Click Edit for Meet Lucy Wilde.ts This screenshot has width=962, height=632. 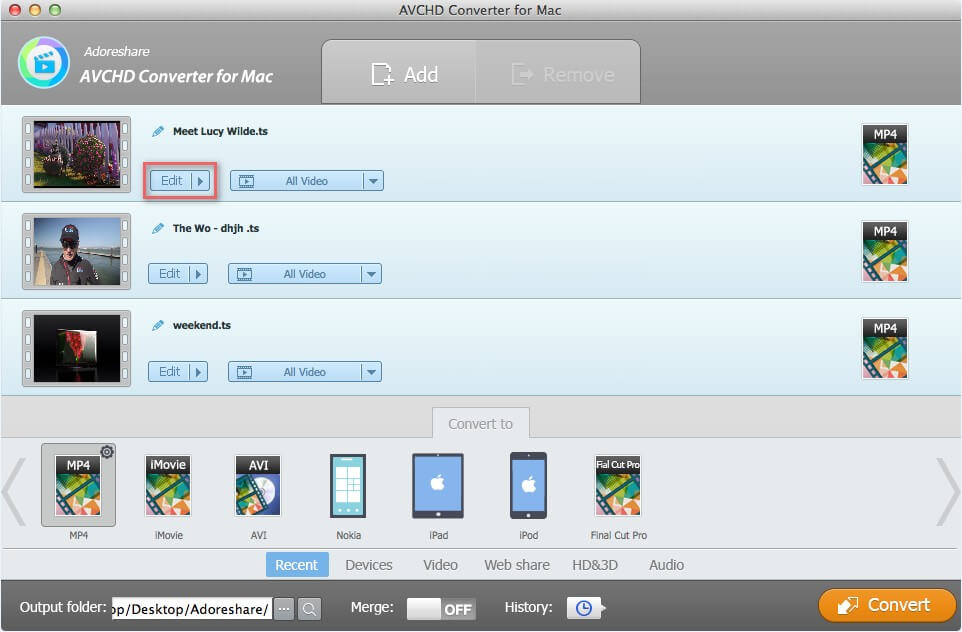[171, 181]
